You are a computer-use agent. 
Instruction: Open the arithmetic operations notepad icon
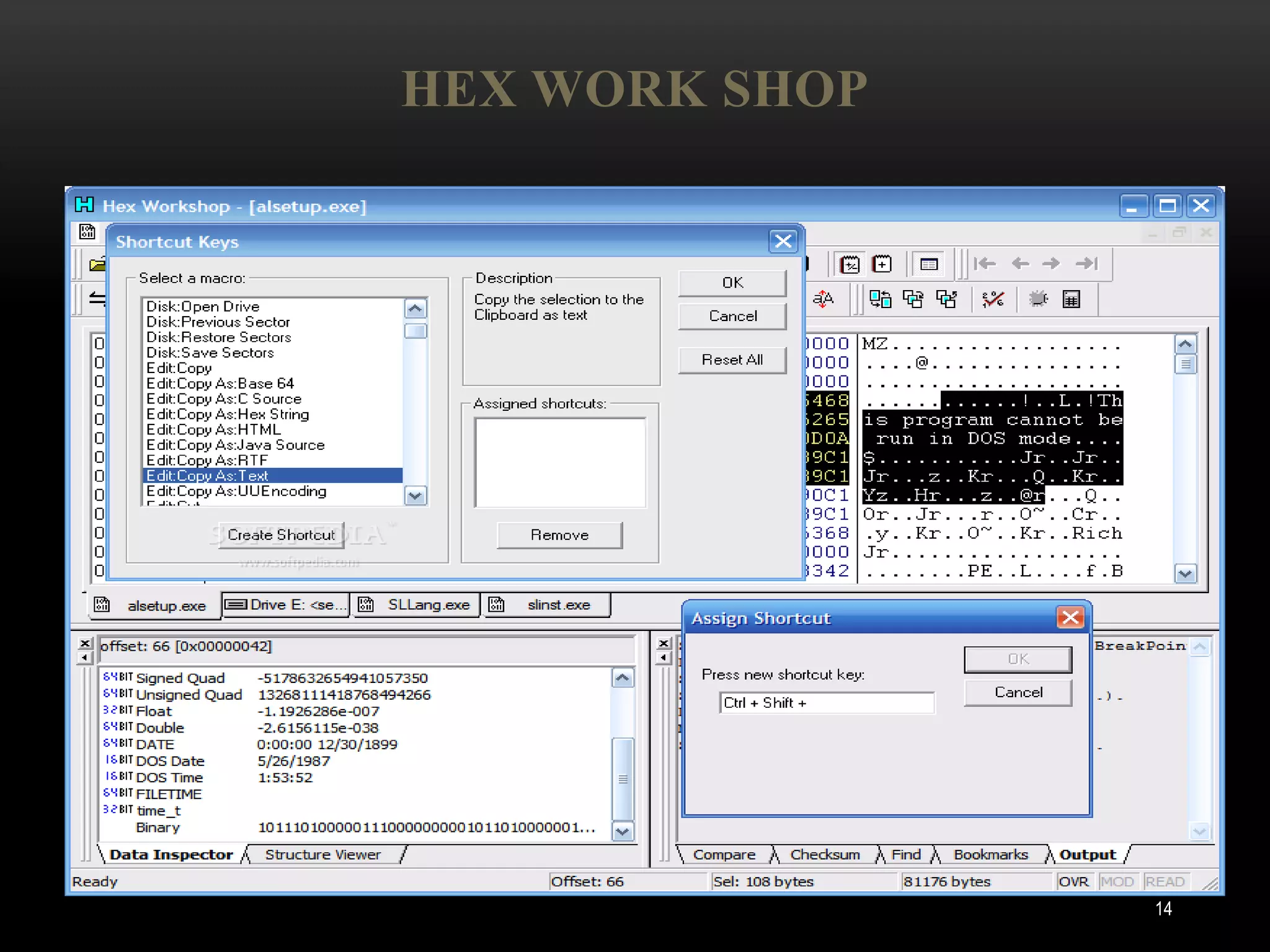click(x=850, y=265)
